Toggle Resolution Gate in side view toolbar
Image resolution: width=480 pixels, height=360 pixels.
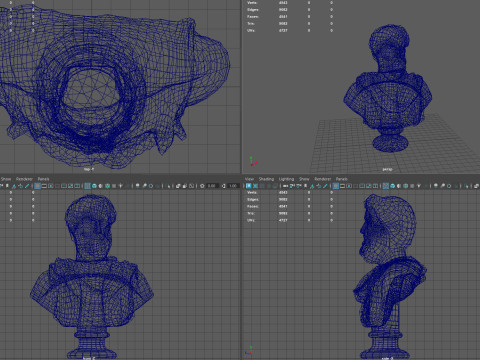coord(349,186)
